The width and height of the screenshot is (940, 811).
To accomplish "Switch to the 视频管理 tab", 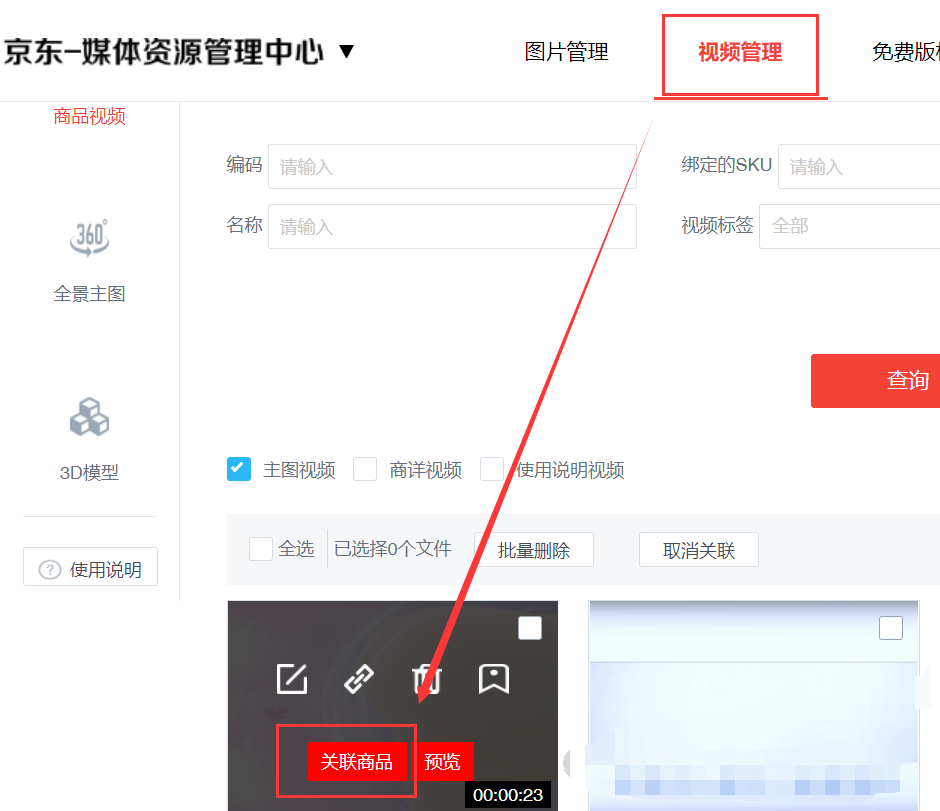I will 740,52.
